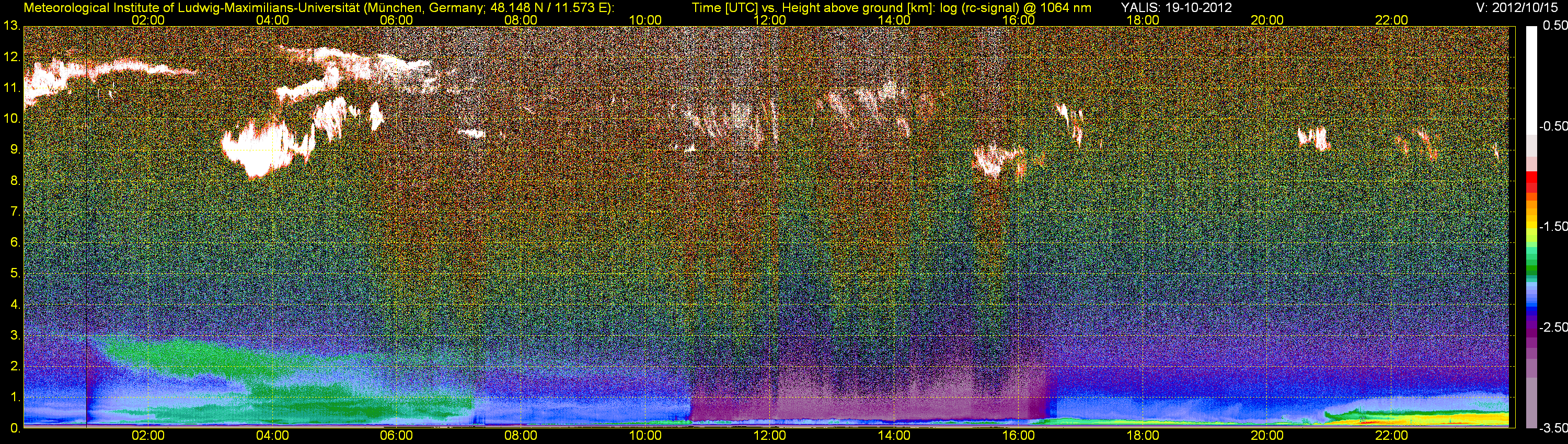Click the 10:00 label on the bottom time axis
This screenshot has width=1568, height=444.
coord(645,436)
